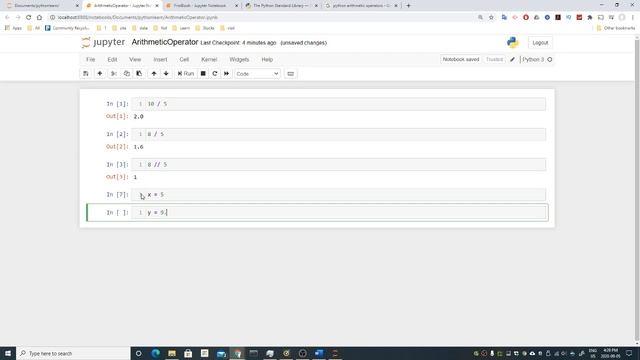
Task: Open the command palette keyboard icon
Action: pos(291,74)
